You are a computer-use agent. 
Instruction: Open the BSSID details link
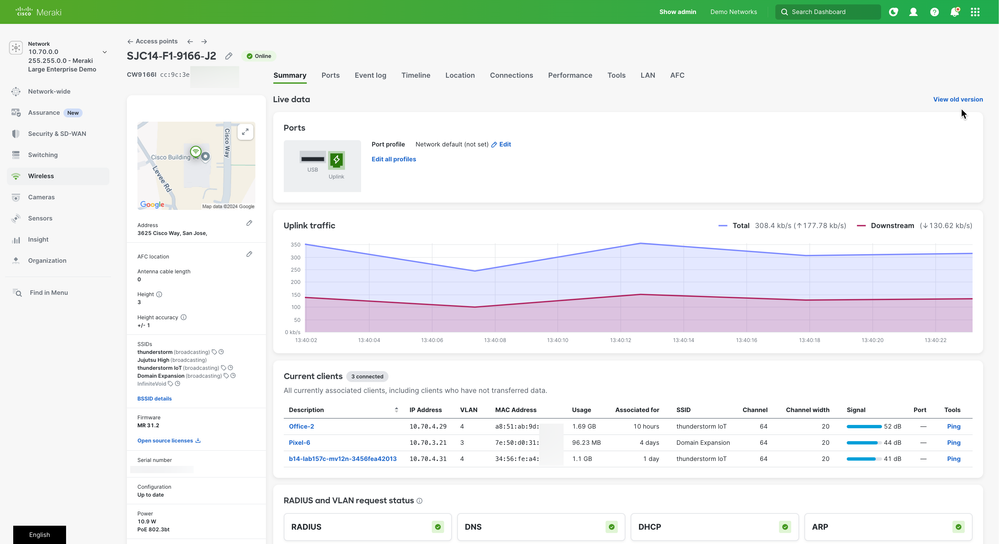[x=154, y=399]
